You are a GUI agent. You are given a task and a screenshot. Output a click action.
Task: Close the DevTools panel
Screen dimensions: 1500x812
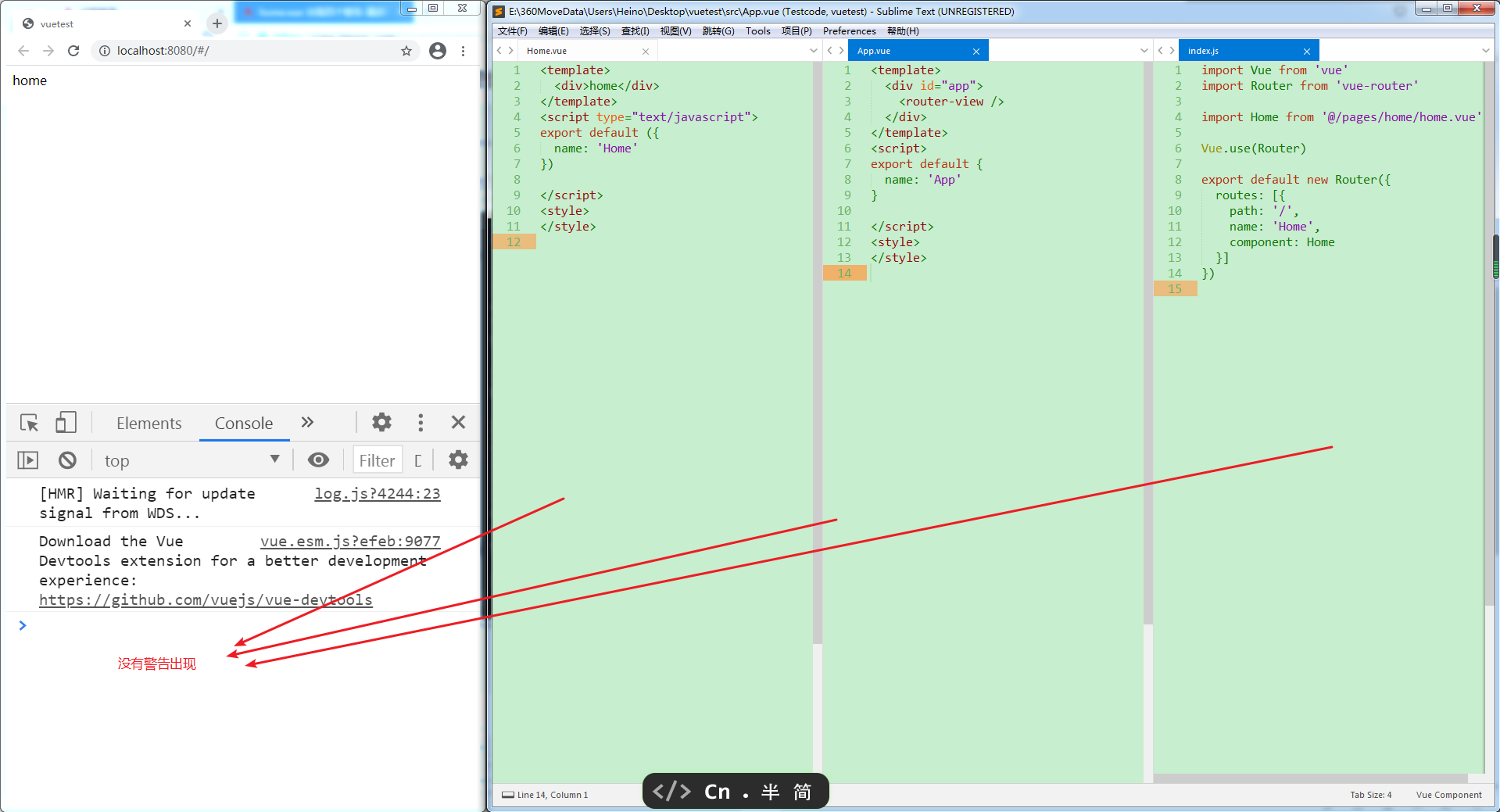(459, 423)
